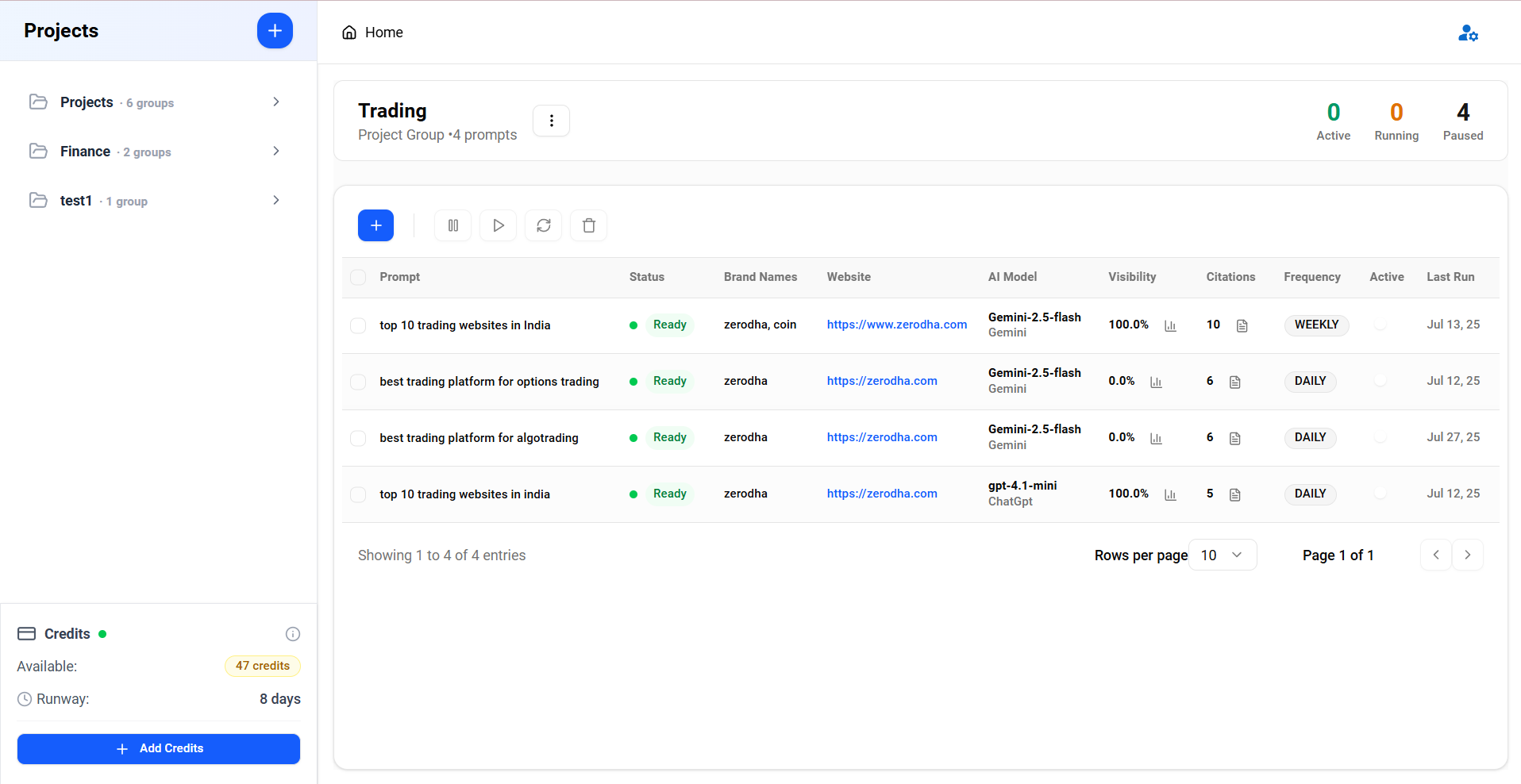Click 'best trading platform for algotrading' prompt text
Screen dimensions: 1521x784
click(x=479, y=438)
